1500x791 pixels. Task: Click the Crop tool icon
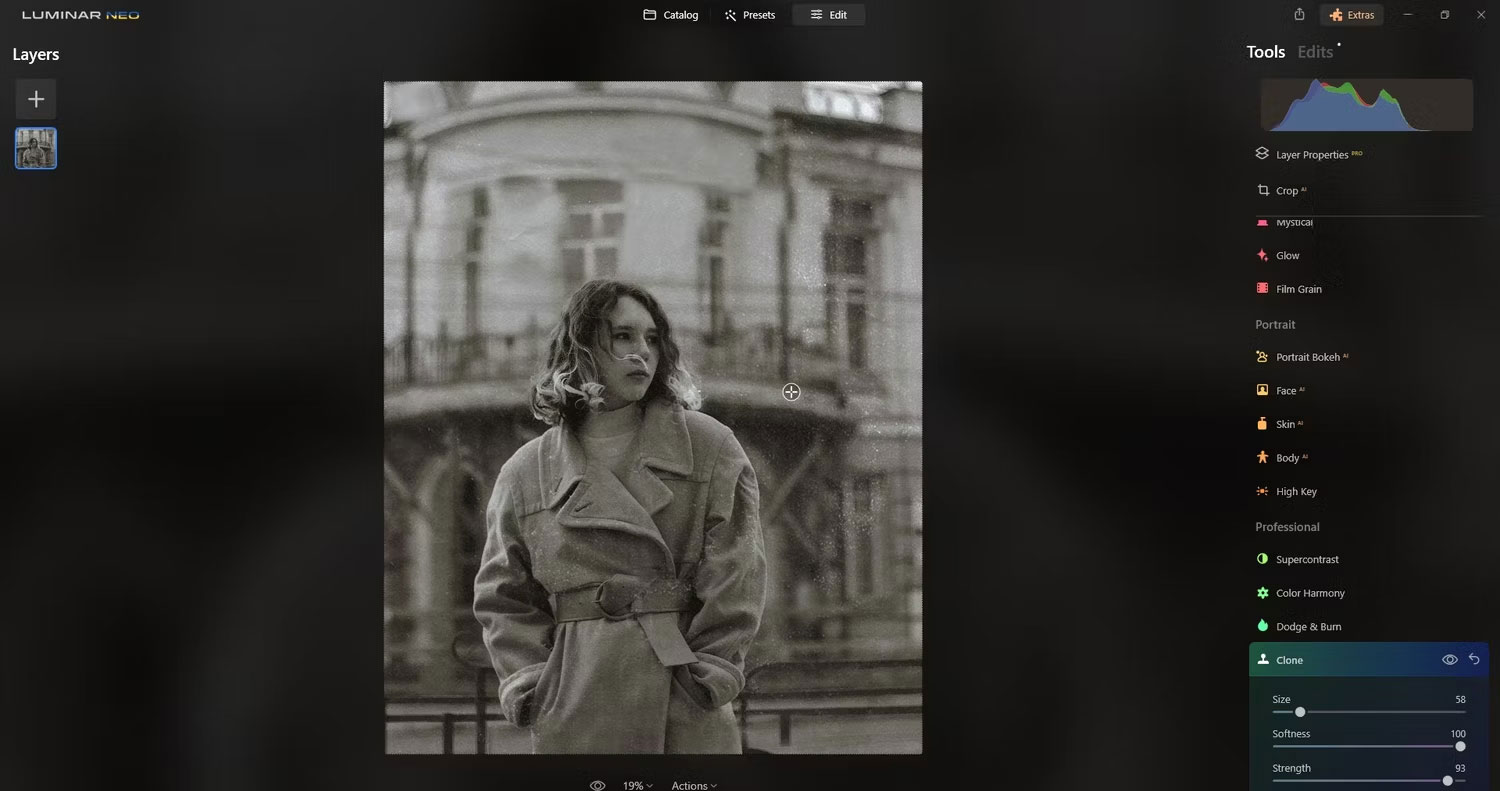1262,190
